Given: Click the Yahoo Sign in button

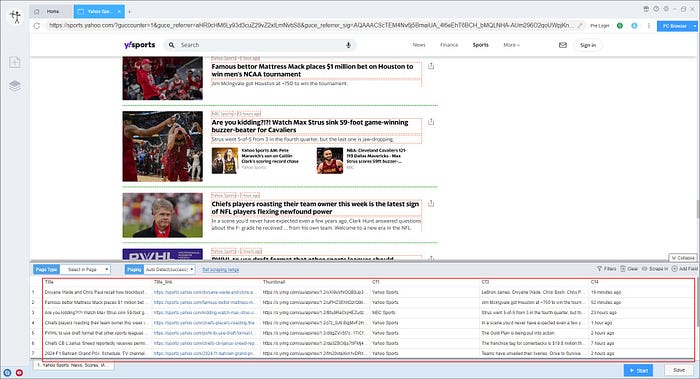Looking at the screenshot, I should (x=588, y=45).
